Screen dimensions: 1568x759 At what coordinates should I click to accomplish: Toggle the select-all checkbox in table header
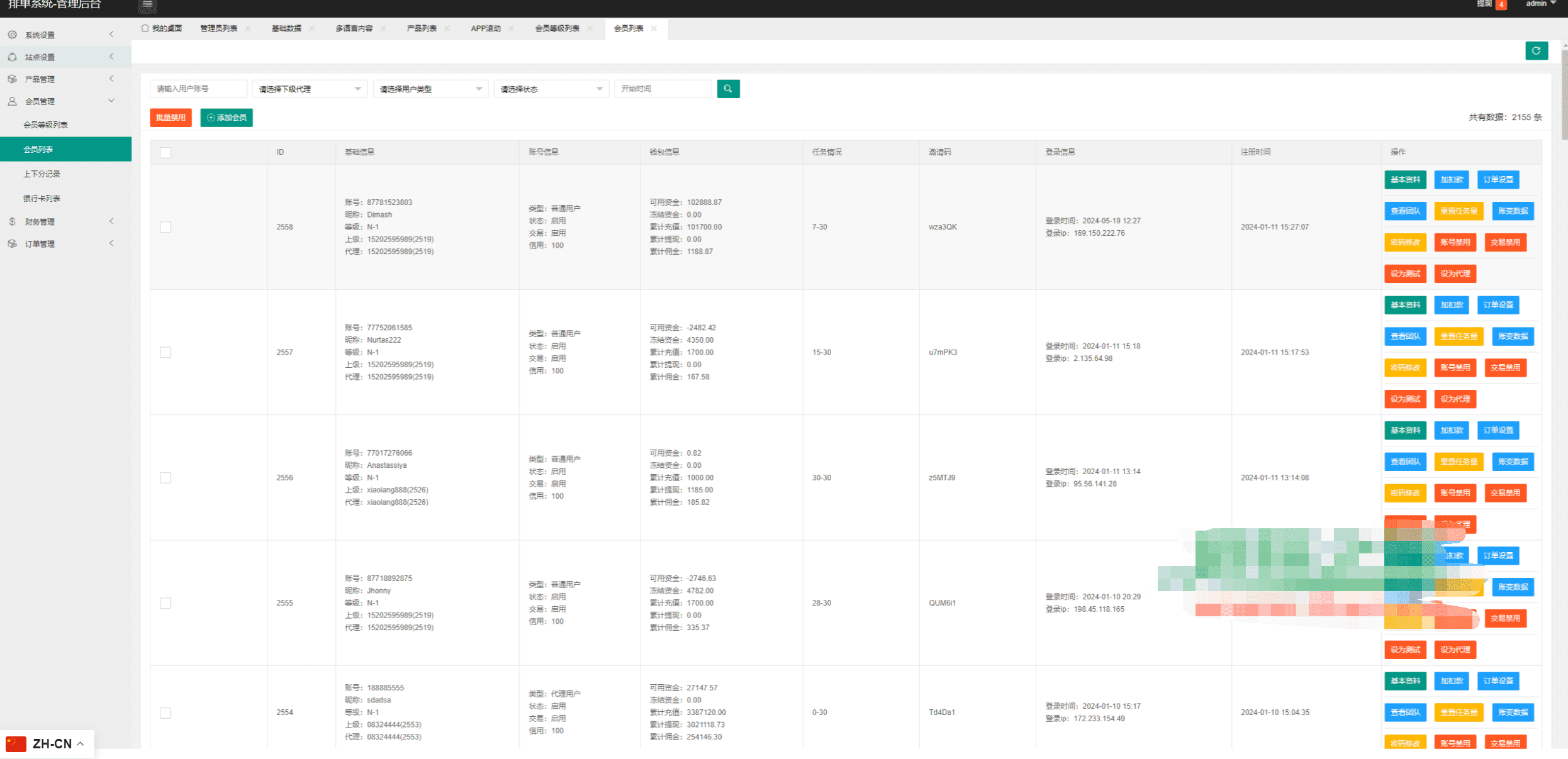(x=165, y=152)
